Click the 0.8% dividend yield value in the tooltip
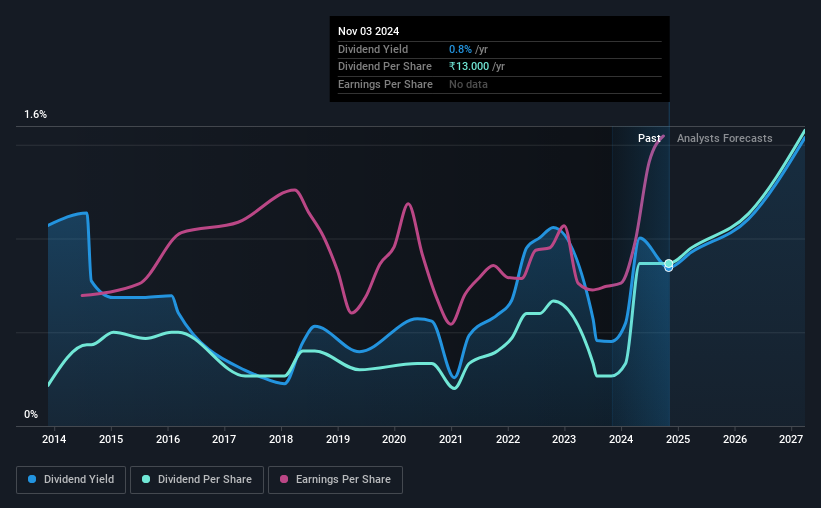Image resolution: width=821 pixels, height=508 pixels. tap(460, 49)
